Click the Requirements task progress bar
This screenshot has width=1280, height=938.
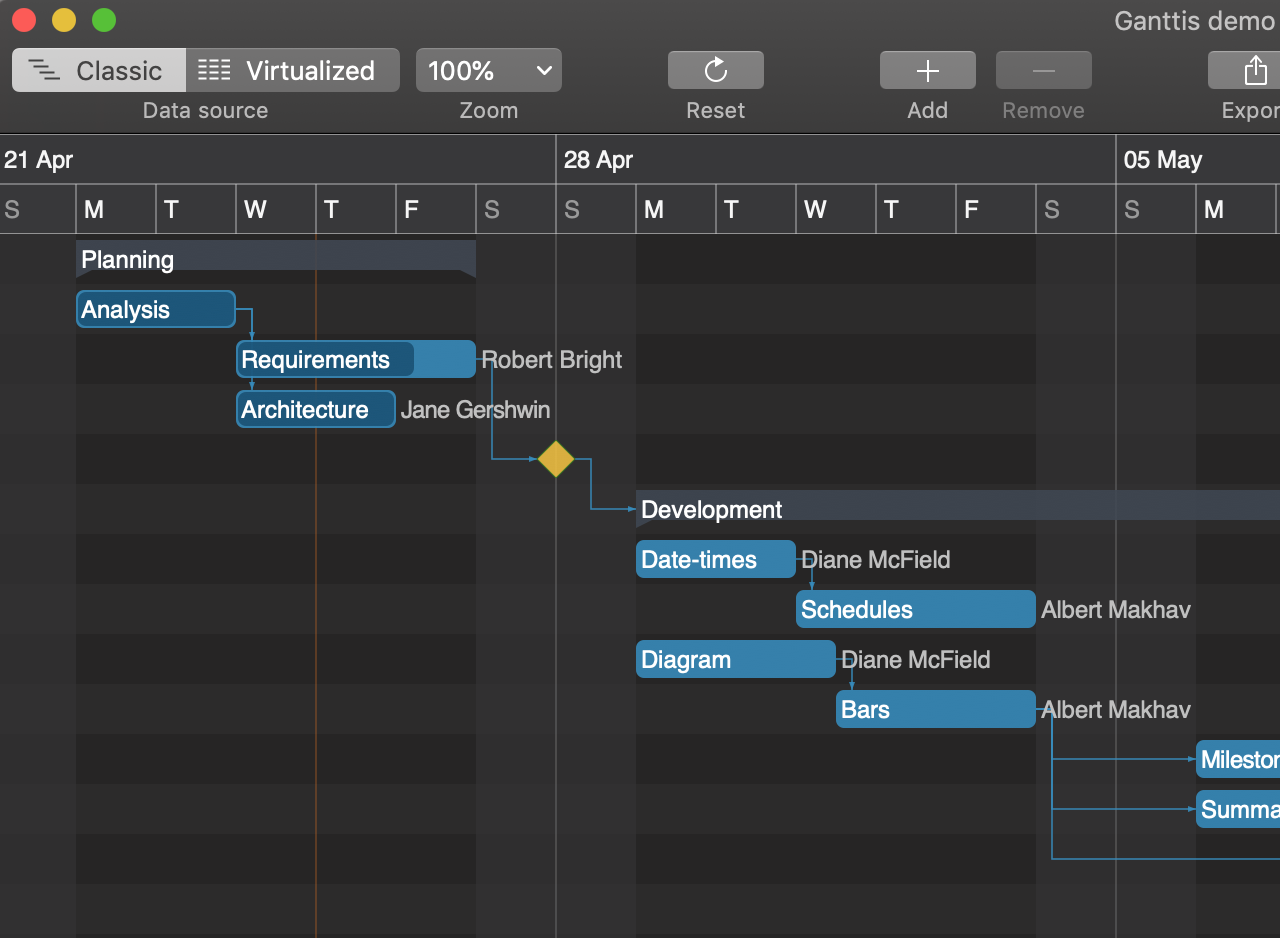pos(325,359)
